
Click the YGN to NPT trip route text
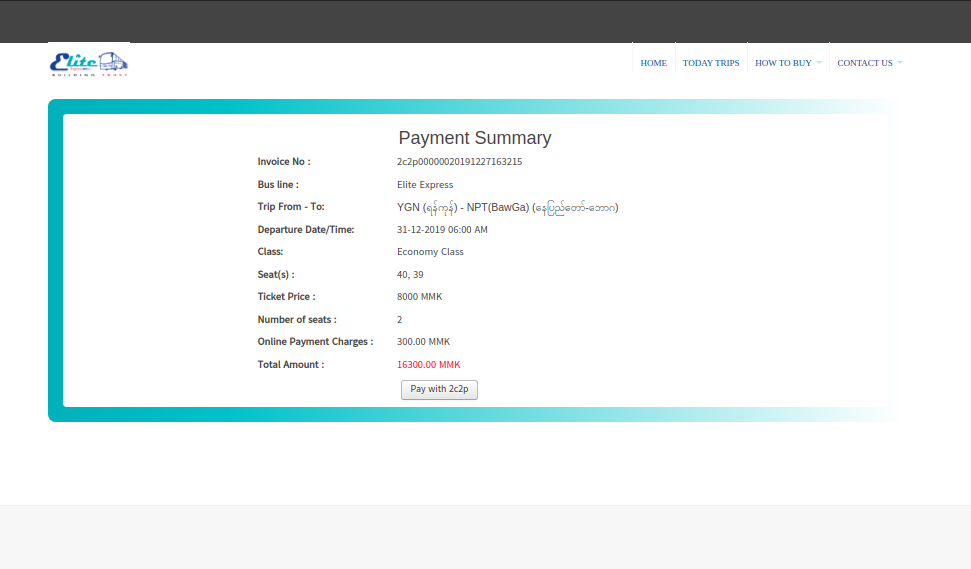click(507, 208)
